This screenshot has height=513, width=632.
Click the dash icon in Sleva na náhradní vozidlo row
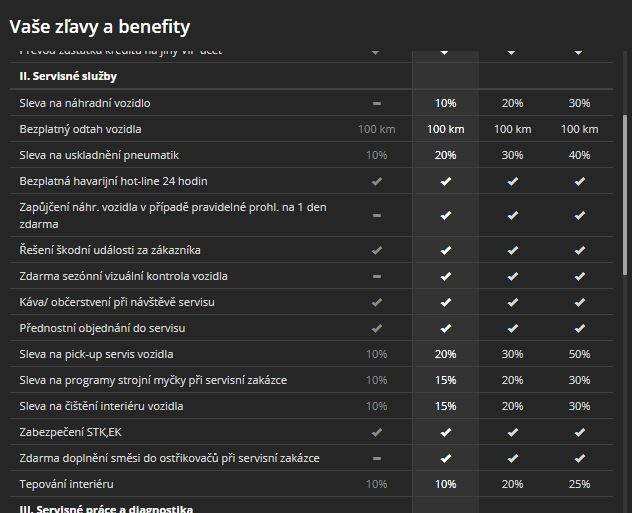pos(376,104)
